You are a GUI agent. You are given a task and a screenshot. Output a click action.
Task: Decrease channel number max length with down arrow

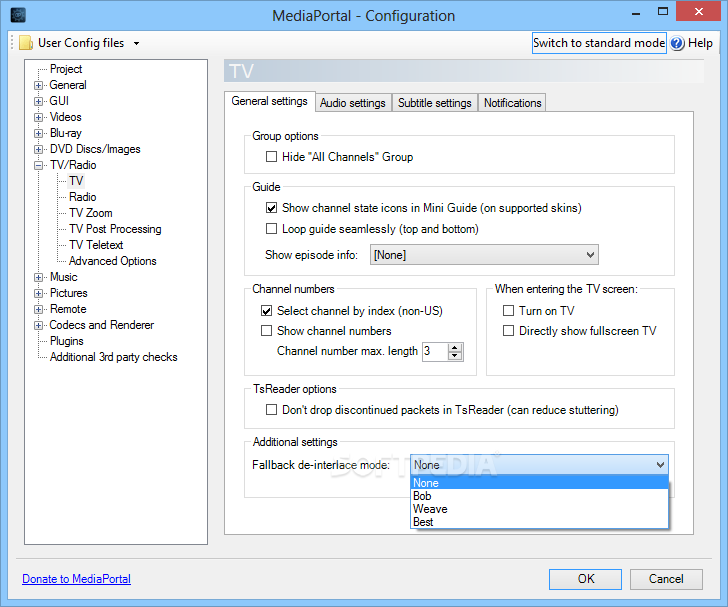pyautogui.click(x=455, y=356)
